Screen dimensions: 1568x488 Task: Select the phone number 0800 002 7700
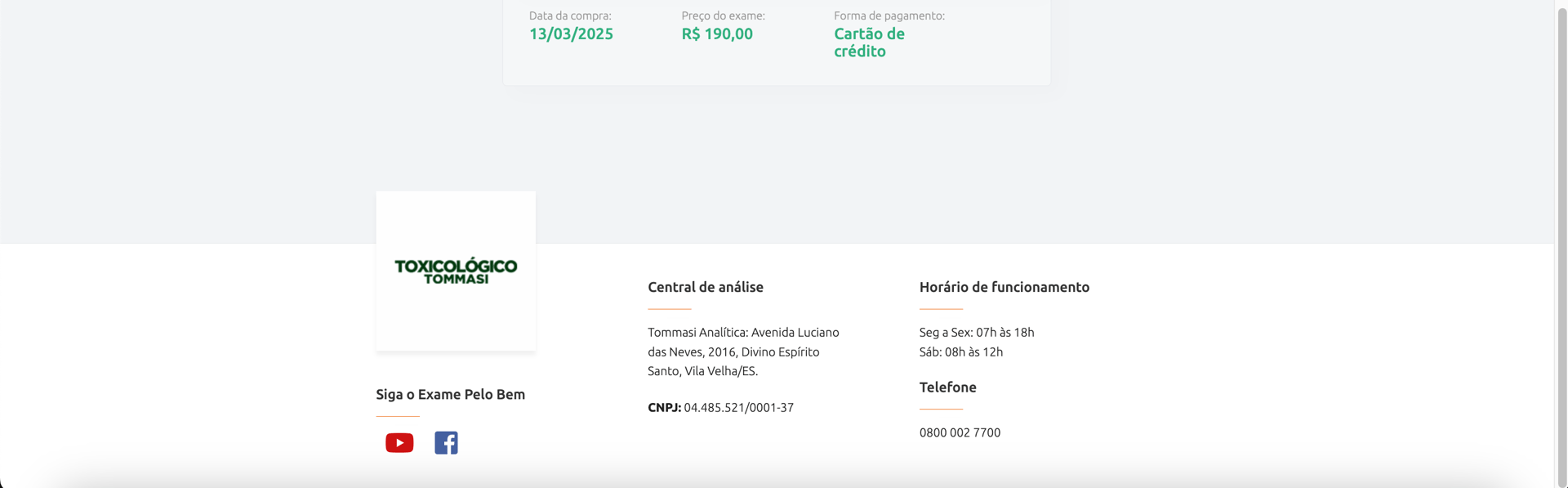(x=960, y=432)
